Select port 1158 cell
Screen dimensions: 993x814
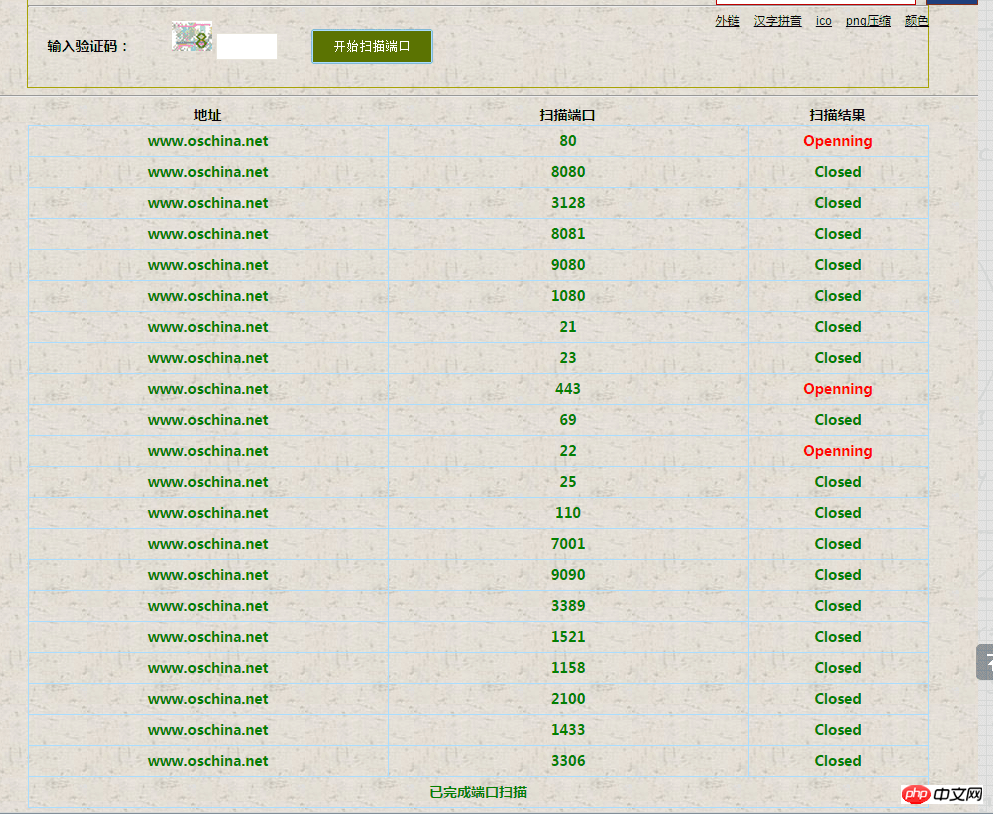(x=568, y=668)
